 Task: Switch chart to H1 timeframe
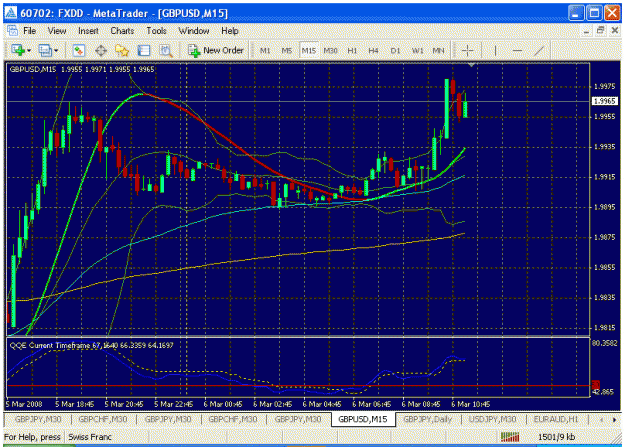pyautogui.click(x=352, y=51)
